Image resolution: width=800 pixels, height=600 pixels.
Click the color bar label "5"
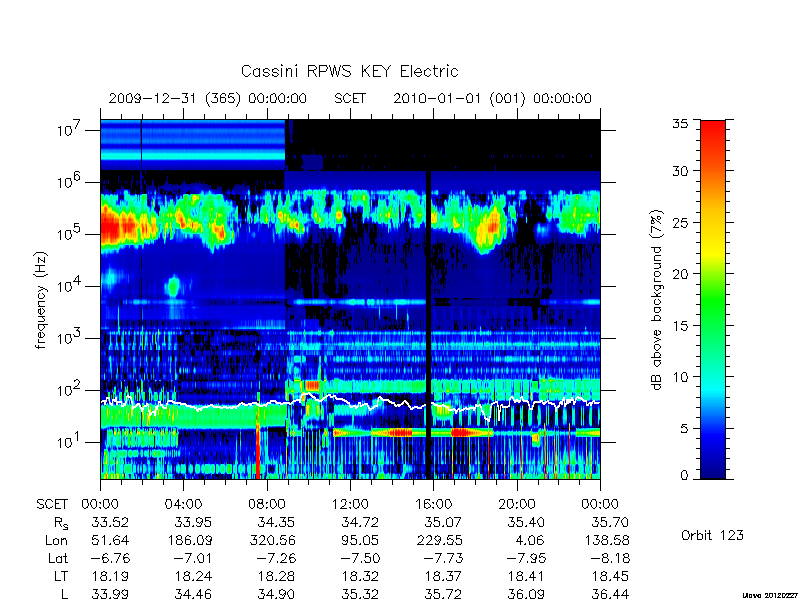(x=684, y=429)
